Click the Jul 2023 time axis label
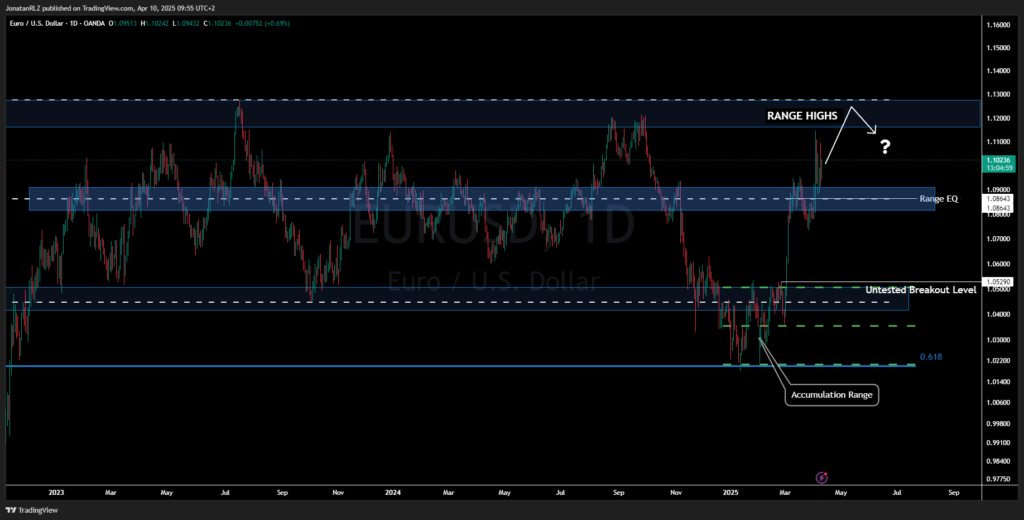1024x520 pixels. (223, 491)
